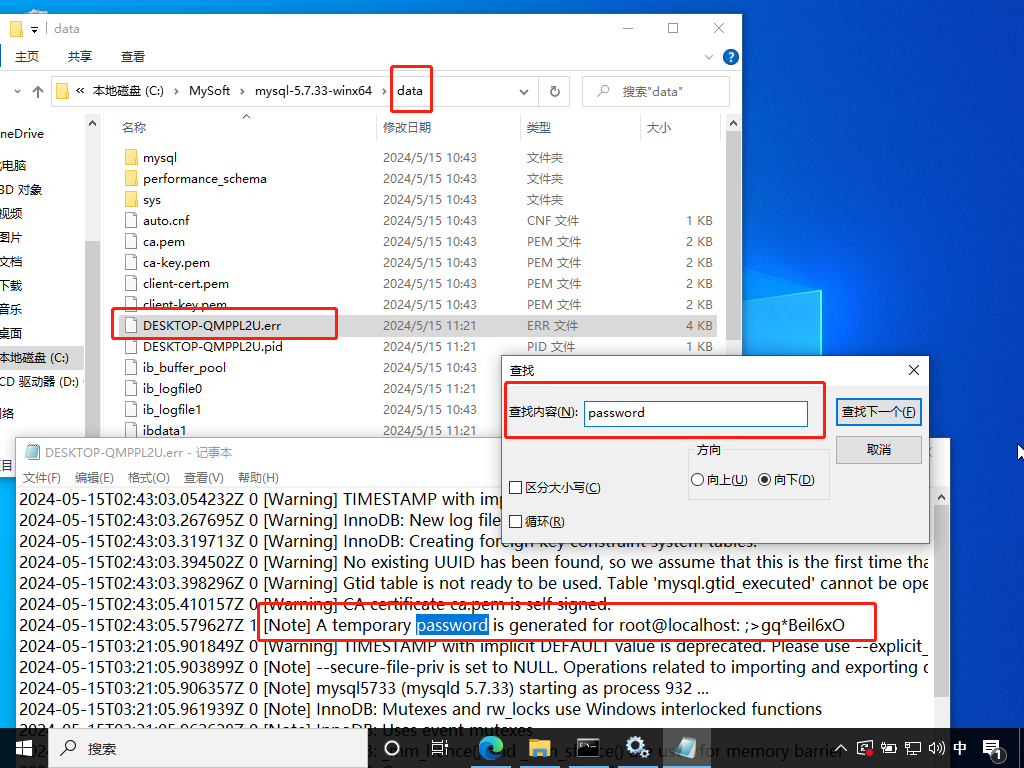Expand the Explorer ribbon with the chevron
The height and width of the screenshot is (768, 1024).
(x=712, y=57)
